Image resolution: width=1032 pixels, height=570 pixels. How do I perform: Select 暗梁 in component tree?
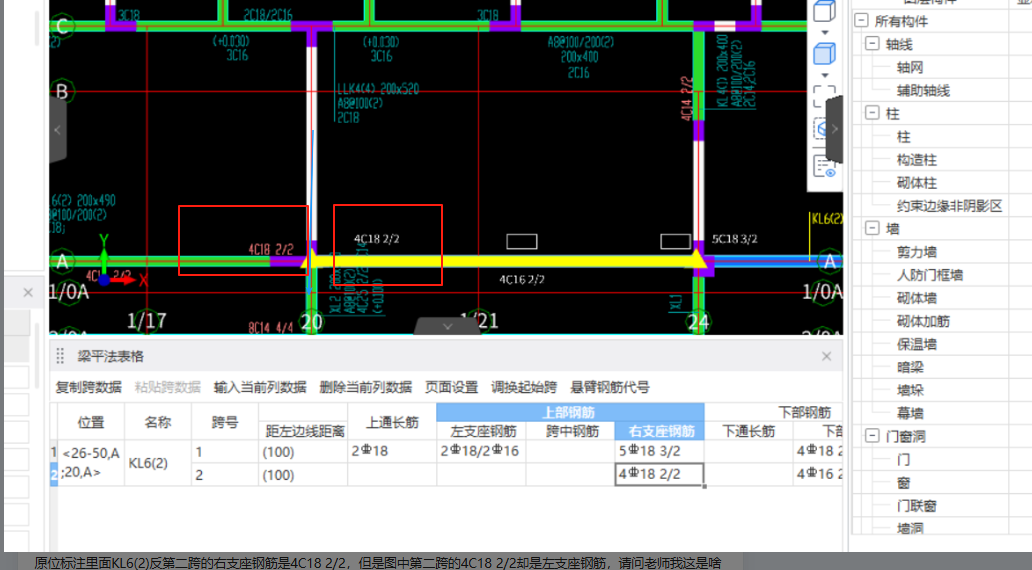click(910, 367)
